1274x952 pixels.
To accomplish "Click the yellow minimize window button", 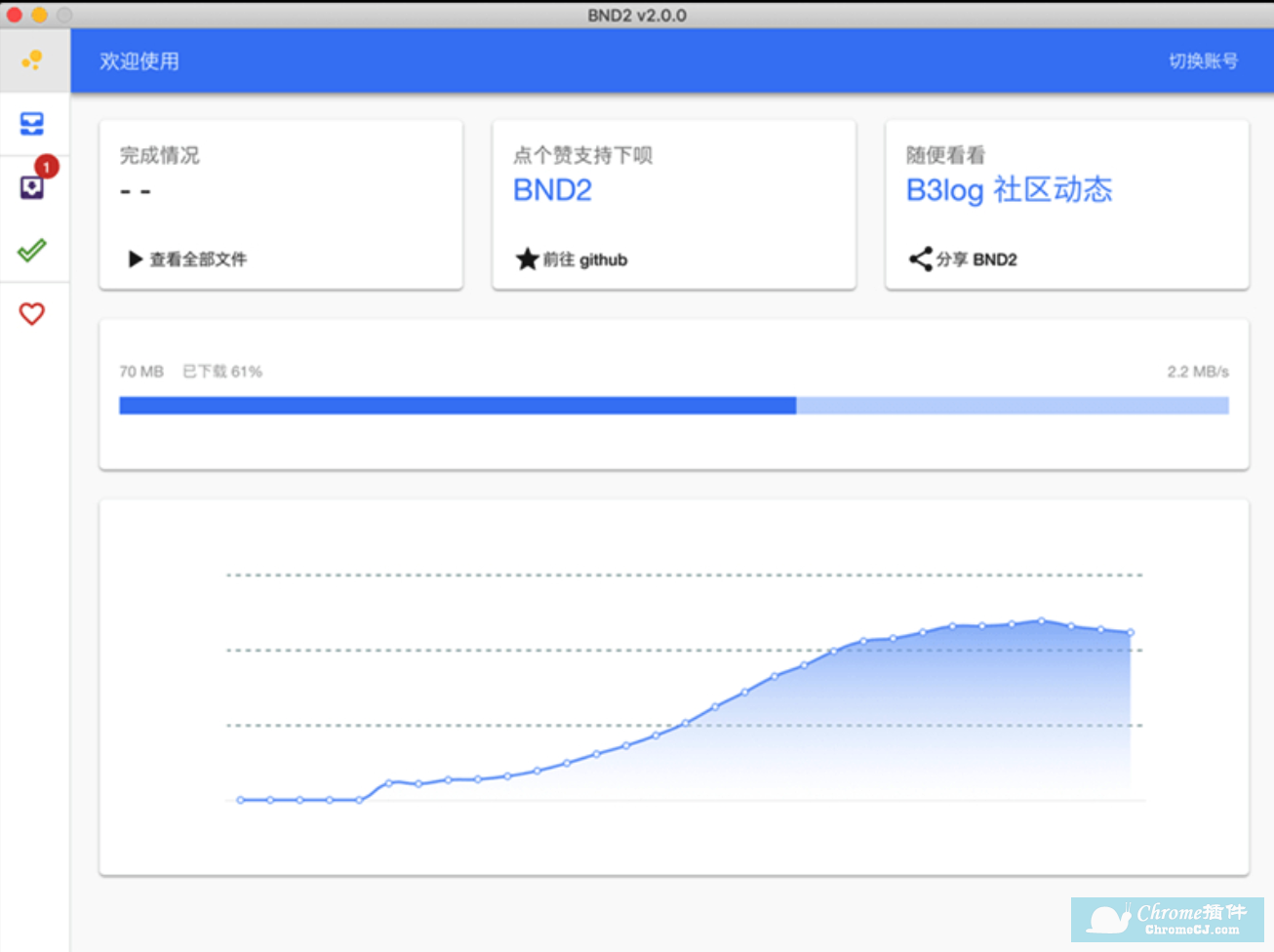I will pos(39,15).
